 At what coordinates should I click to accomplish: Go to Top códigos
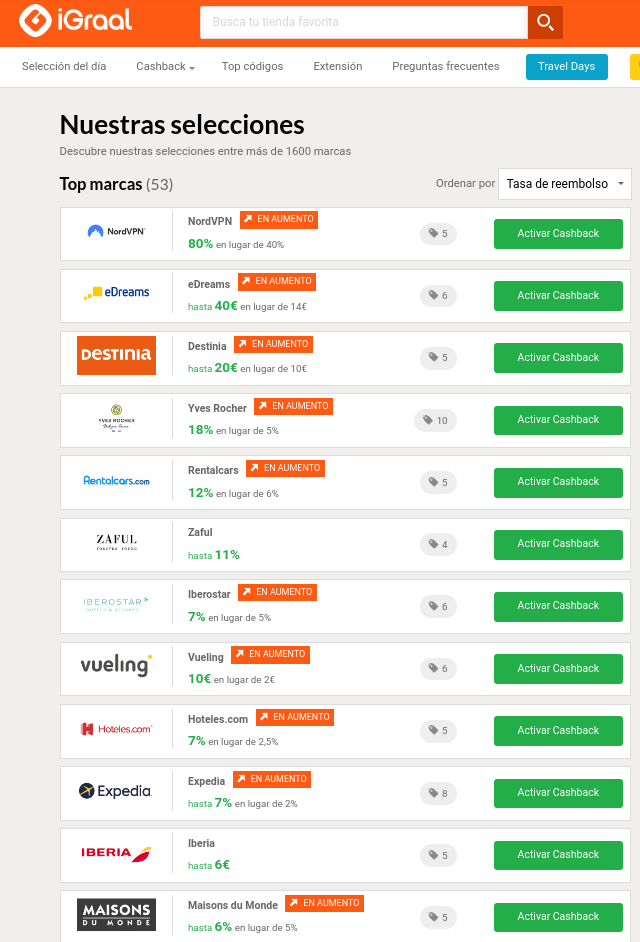(x=252, y=67)
